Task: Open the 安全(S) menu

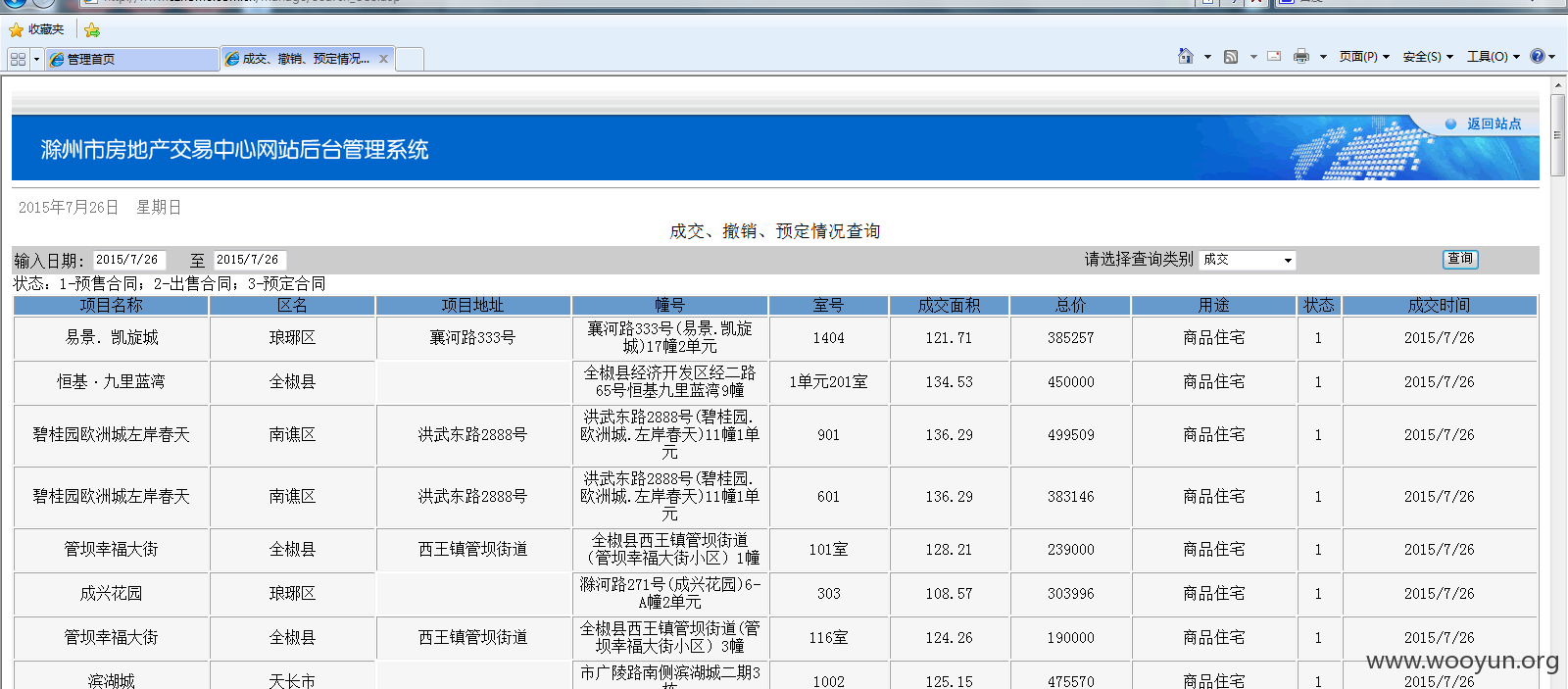Action: pyautogui.click(x=1428, y=57)
